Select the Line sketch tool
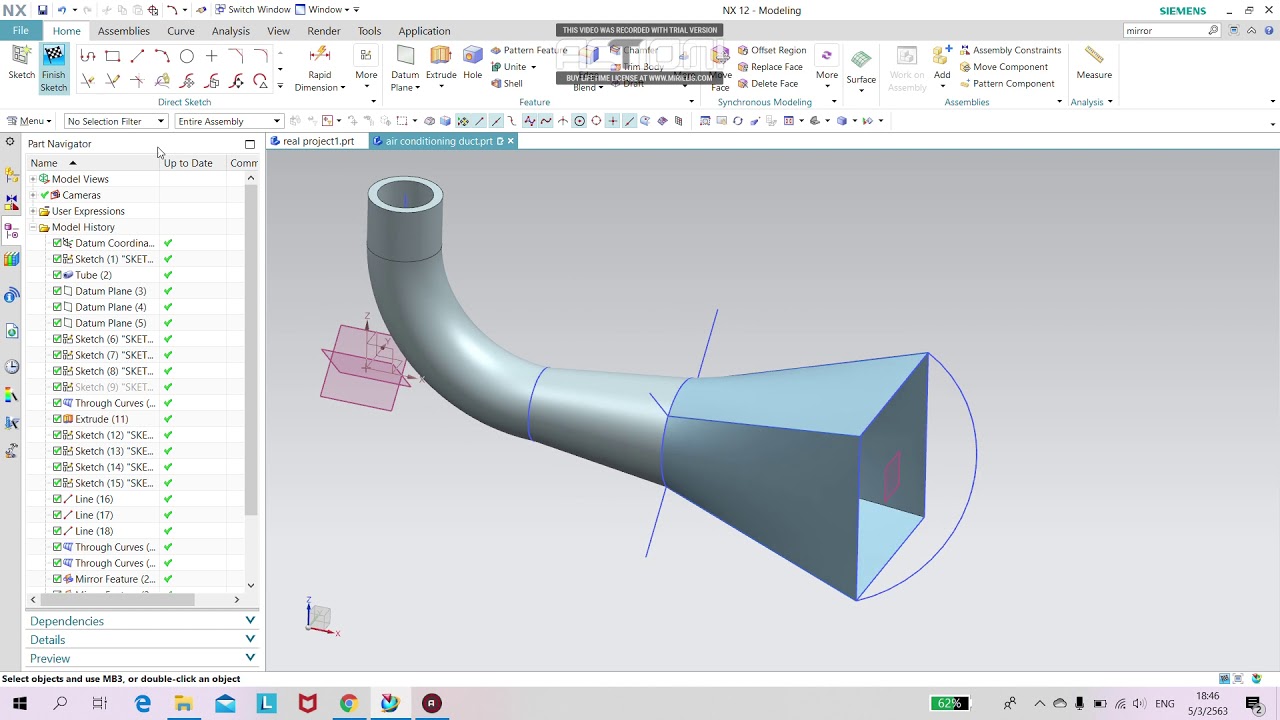This screenshot has height=720, width=1280. click(137, 57)
